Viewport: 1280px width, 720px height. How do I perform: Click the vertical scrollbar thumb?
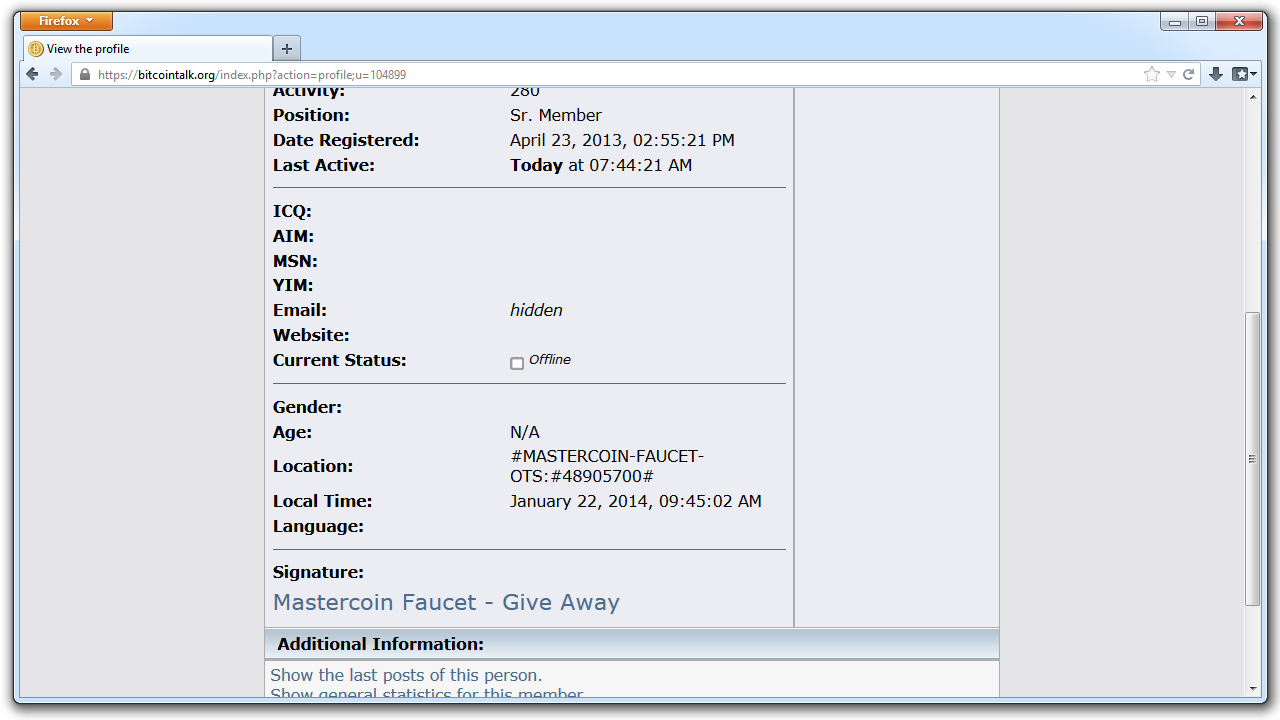tap(1253, 458)
